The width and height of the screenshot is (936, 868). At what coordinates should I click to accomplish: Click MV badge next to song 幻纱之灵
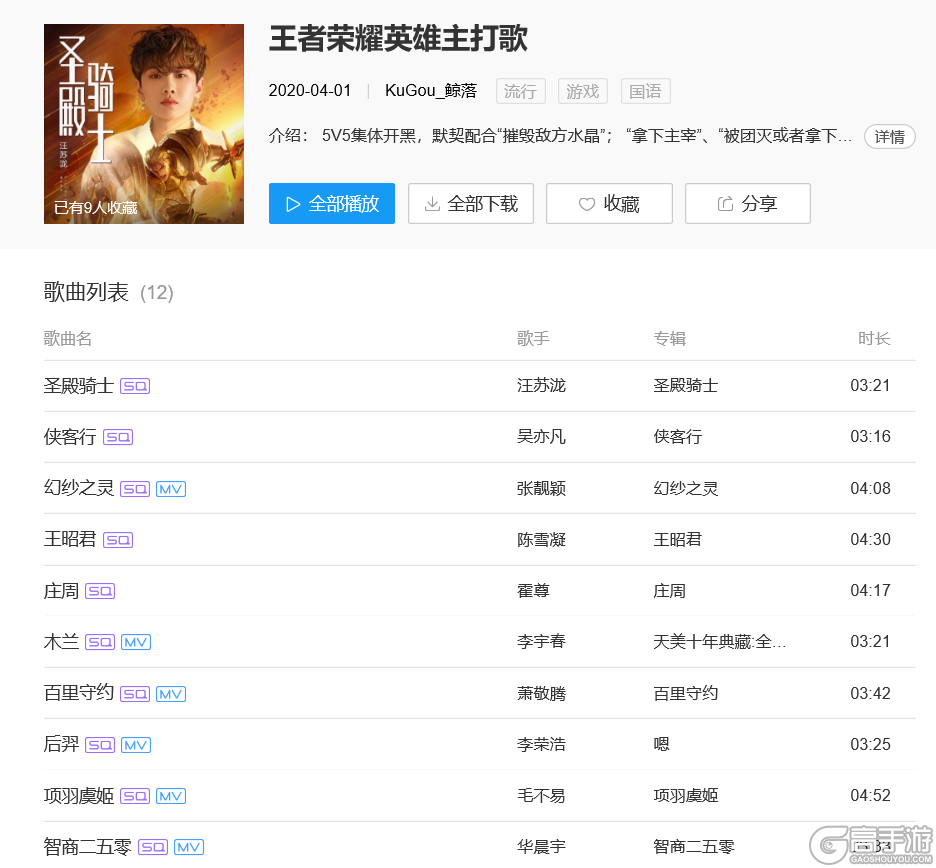[171, 489]
